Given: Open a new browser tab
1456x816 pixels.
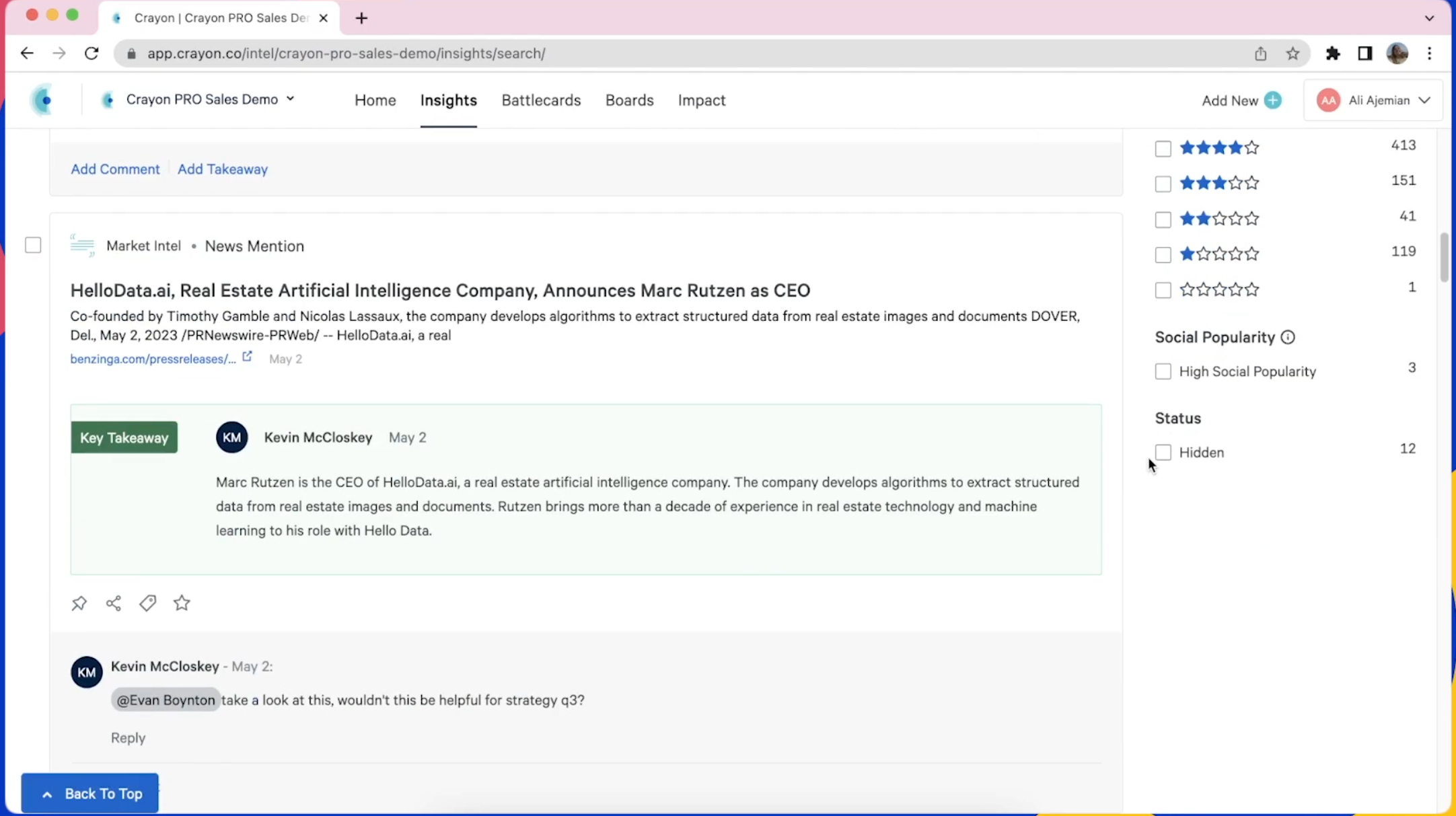Looking at the screenshot, I should (361, 18).
